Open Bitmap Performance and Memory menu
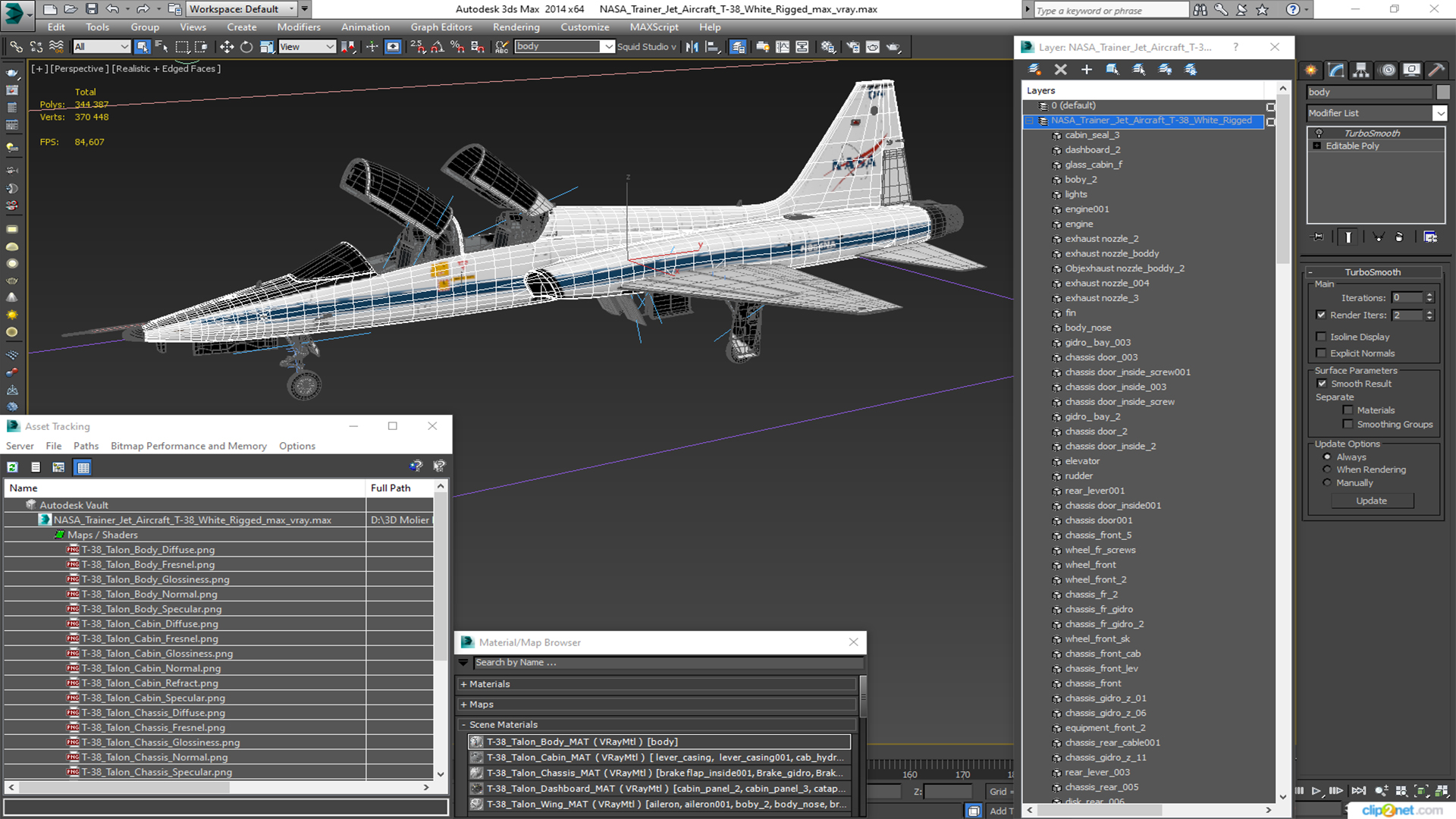 pyautogui.click(x=189, y=446)
